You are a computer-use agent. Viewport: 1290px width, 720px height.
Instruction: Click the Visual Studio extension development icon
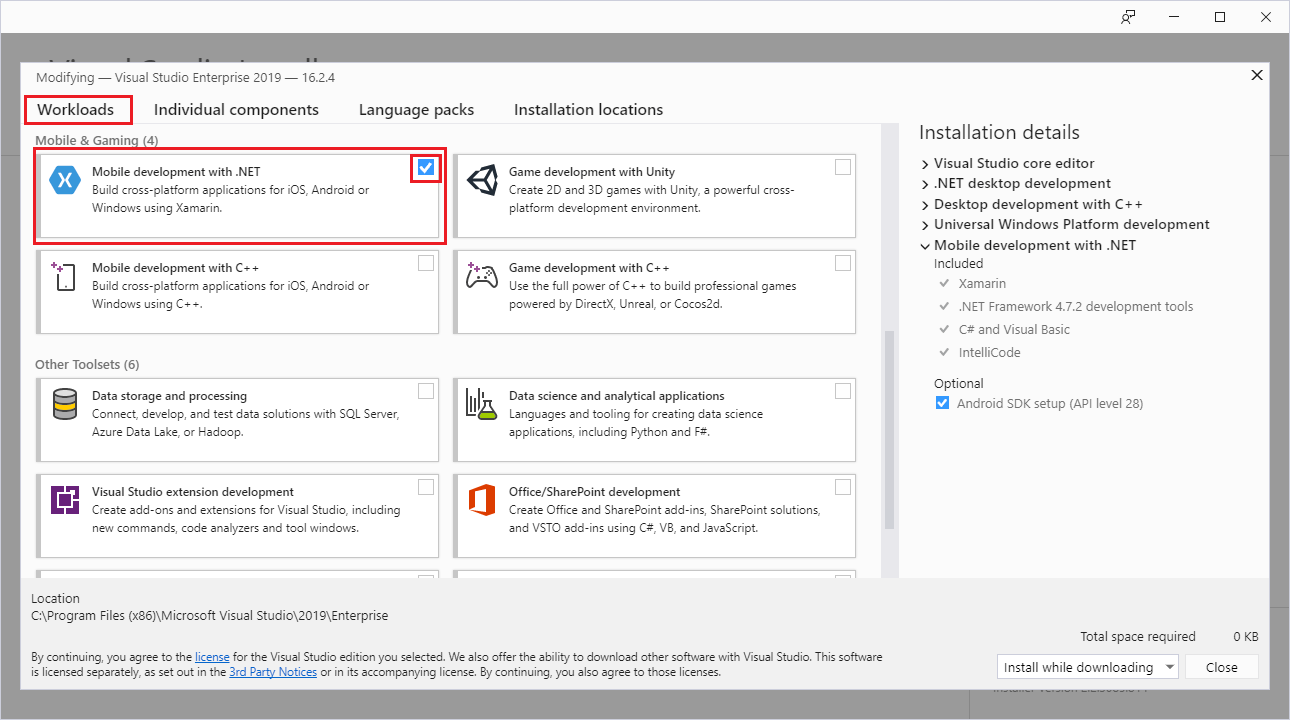[x=65, y=500]
